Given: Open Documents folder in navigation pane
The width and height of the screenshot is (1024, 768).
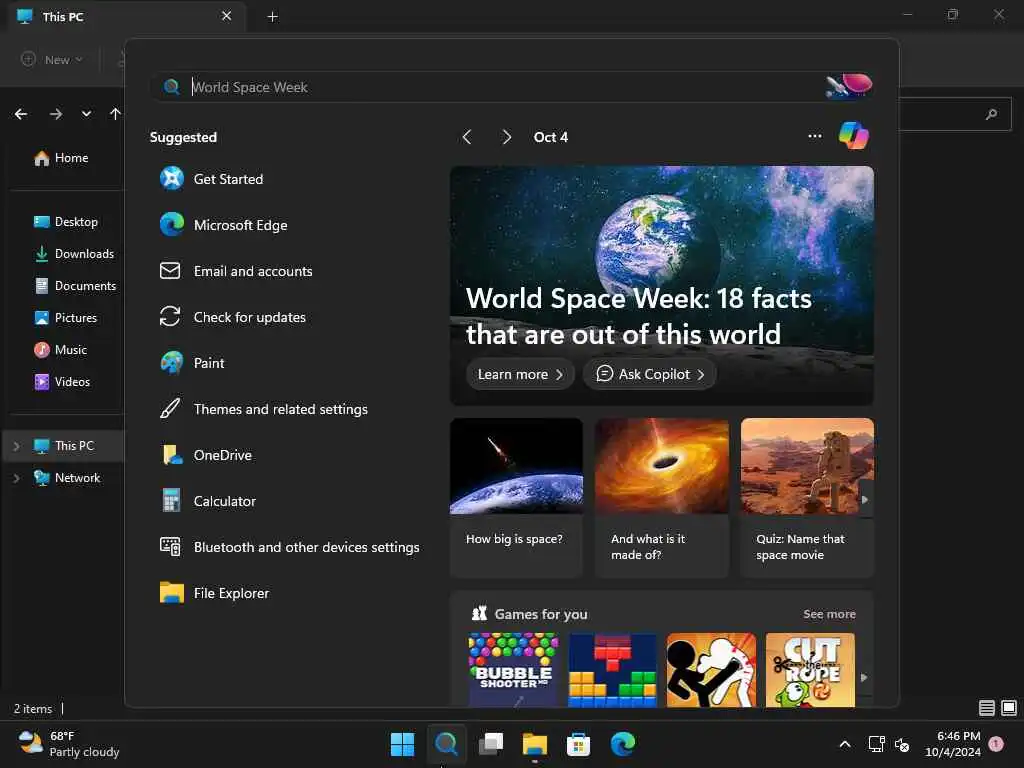Looking at the screenshot, I should pos(74,286).
